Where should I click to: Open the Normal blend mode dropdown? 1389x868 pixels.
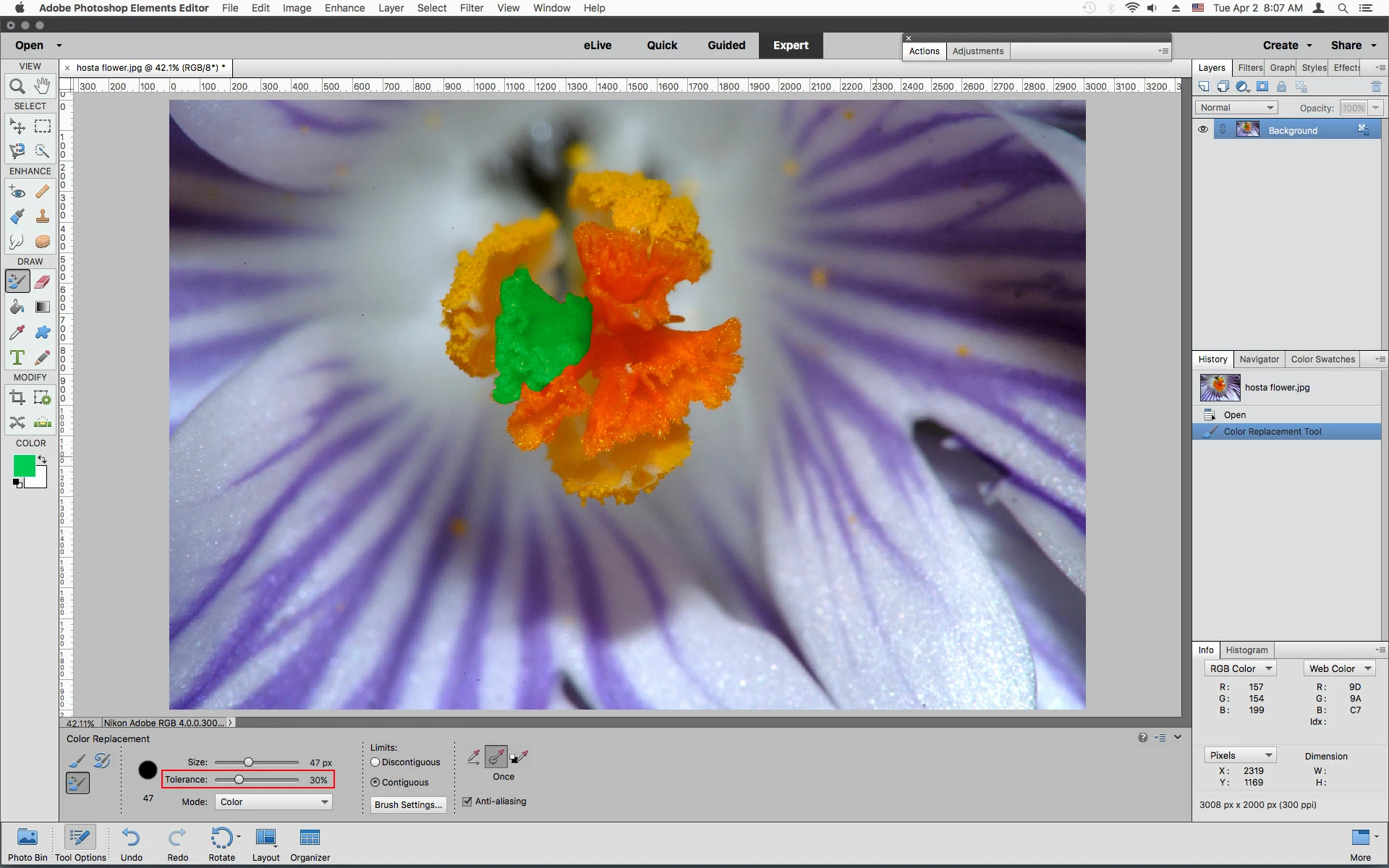pos(1236,108)
